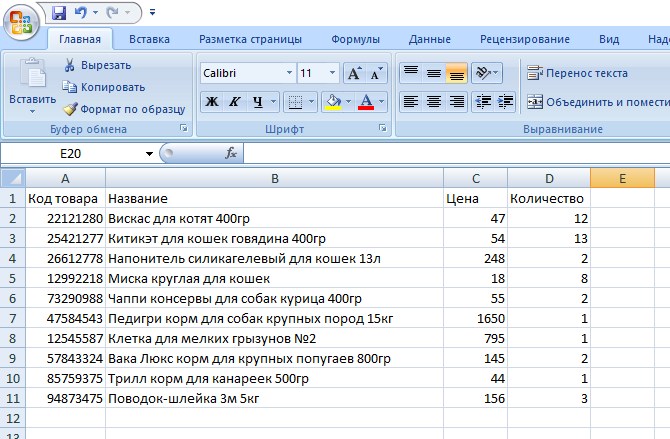Open Формулы tab
The width and height of the screenshot is (670, 439).
[356, 39]
